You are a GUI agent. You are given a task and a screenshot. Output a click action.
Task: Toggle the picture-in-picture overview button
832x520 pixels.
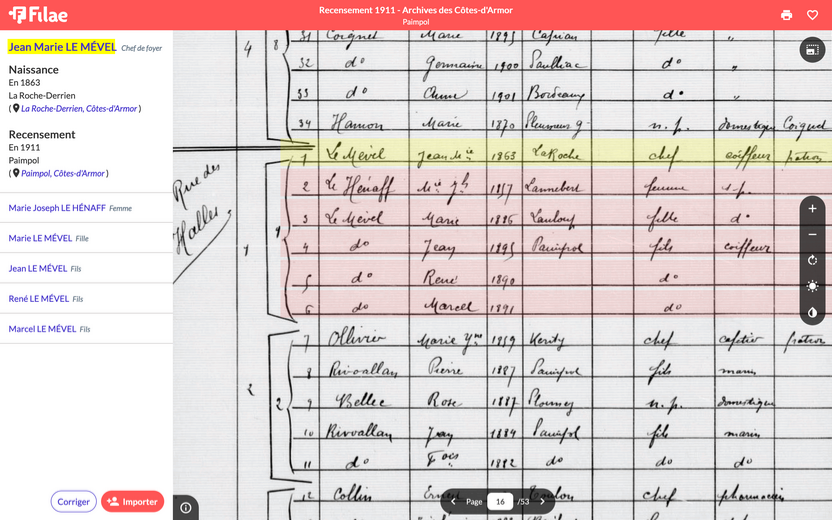pyautogui.click(x=812, y=50)
